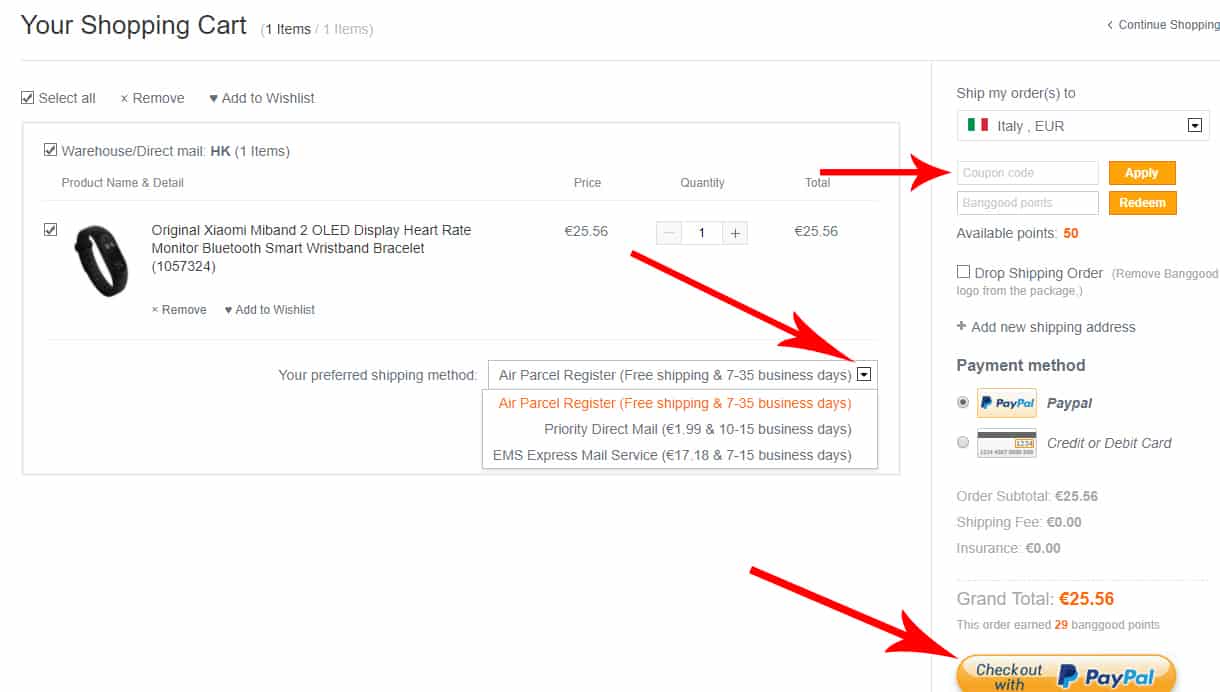Image resolution: width=1220 pixels, height=692 pixels.
Task: Click the quantity input field
Action: (x=702, y=233)
